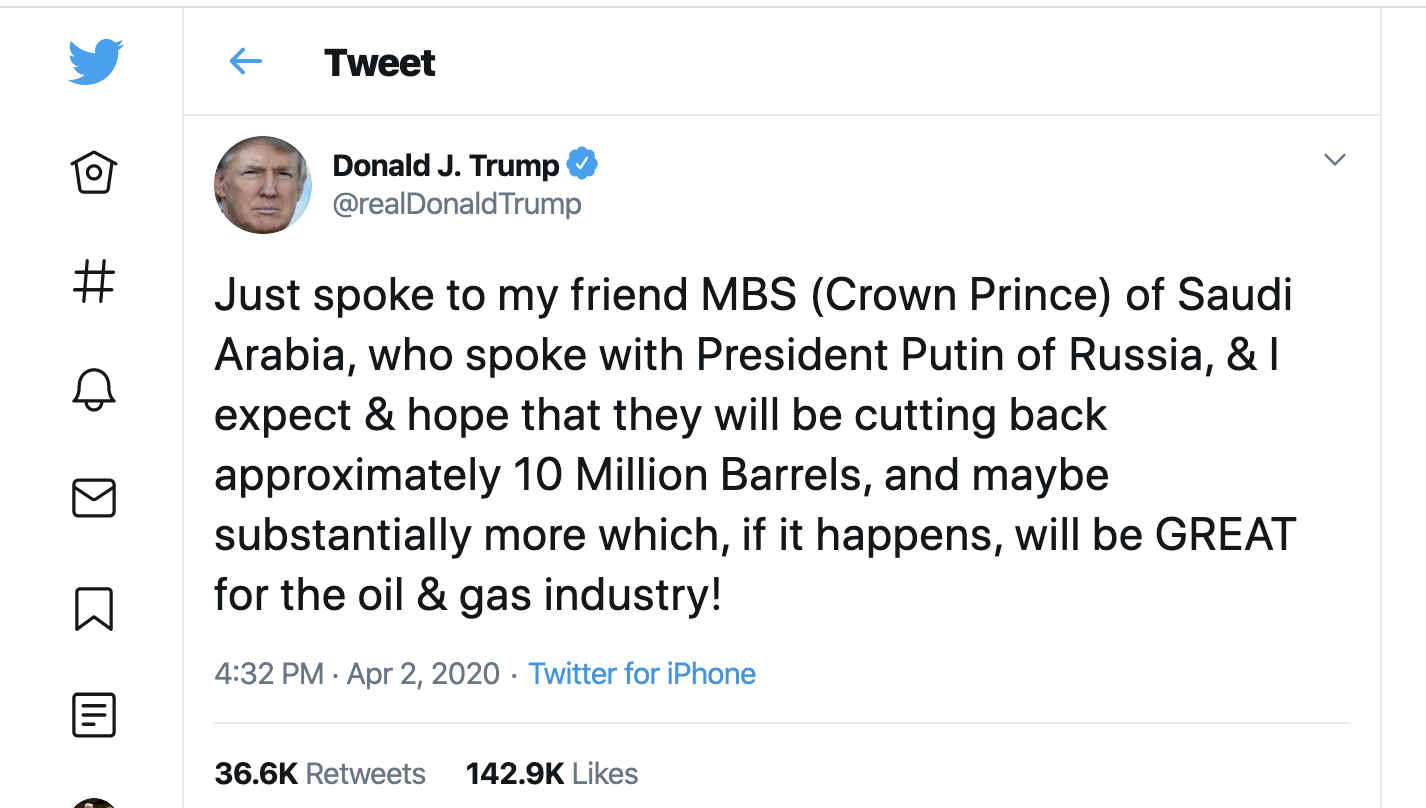Open Messages envelope icon

pyautogui.click(x=94, y=498)
